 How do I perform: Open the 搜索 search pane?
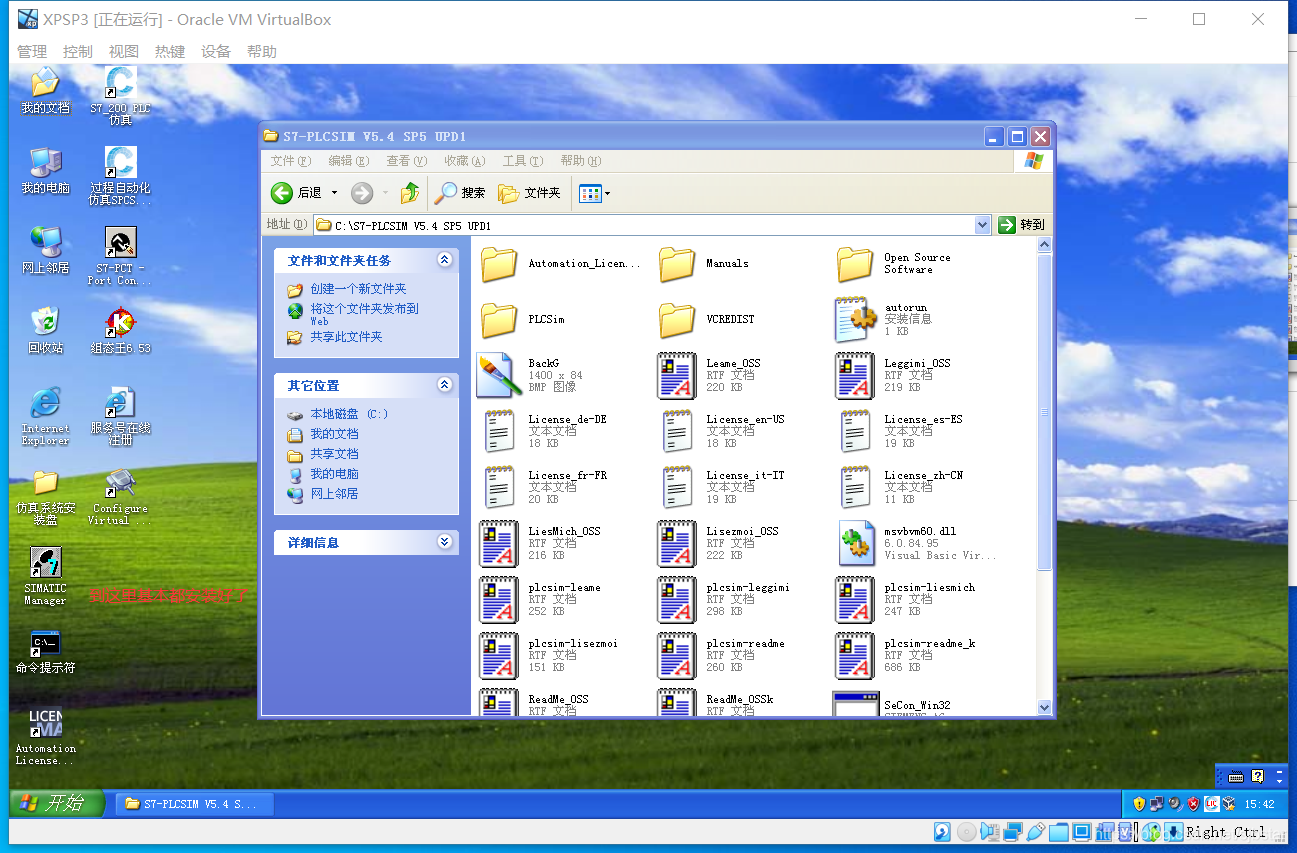pyautogui.click(x=460, y=193)
